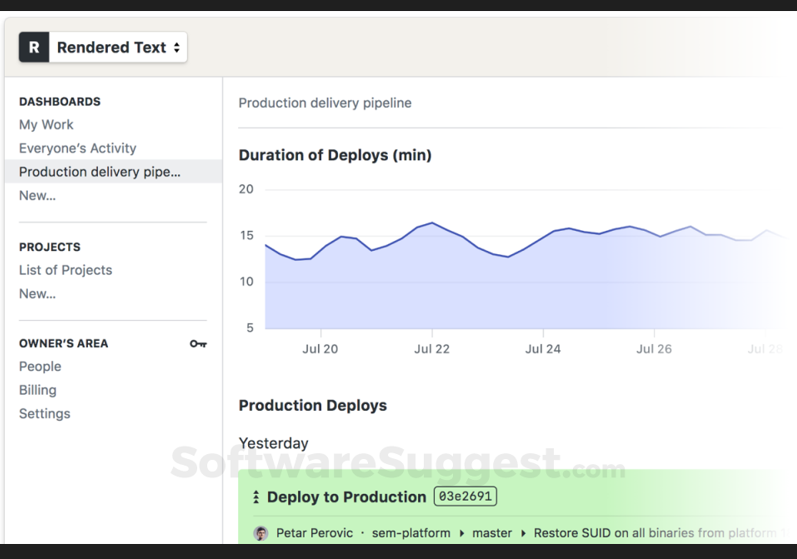
Task: Open the organization Settings page
Action: tap(44, 414)
